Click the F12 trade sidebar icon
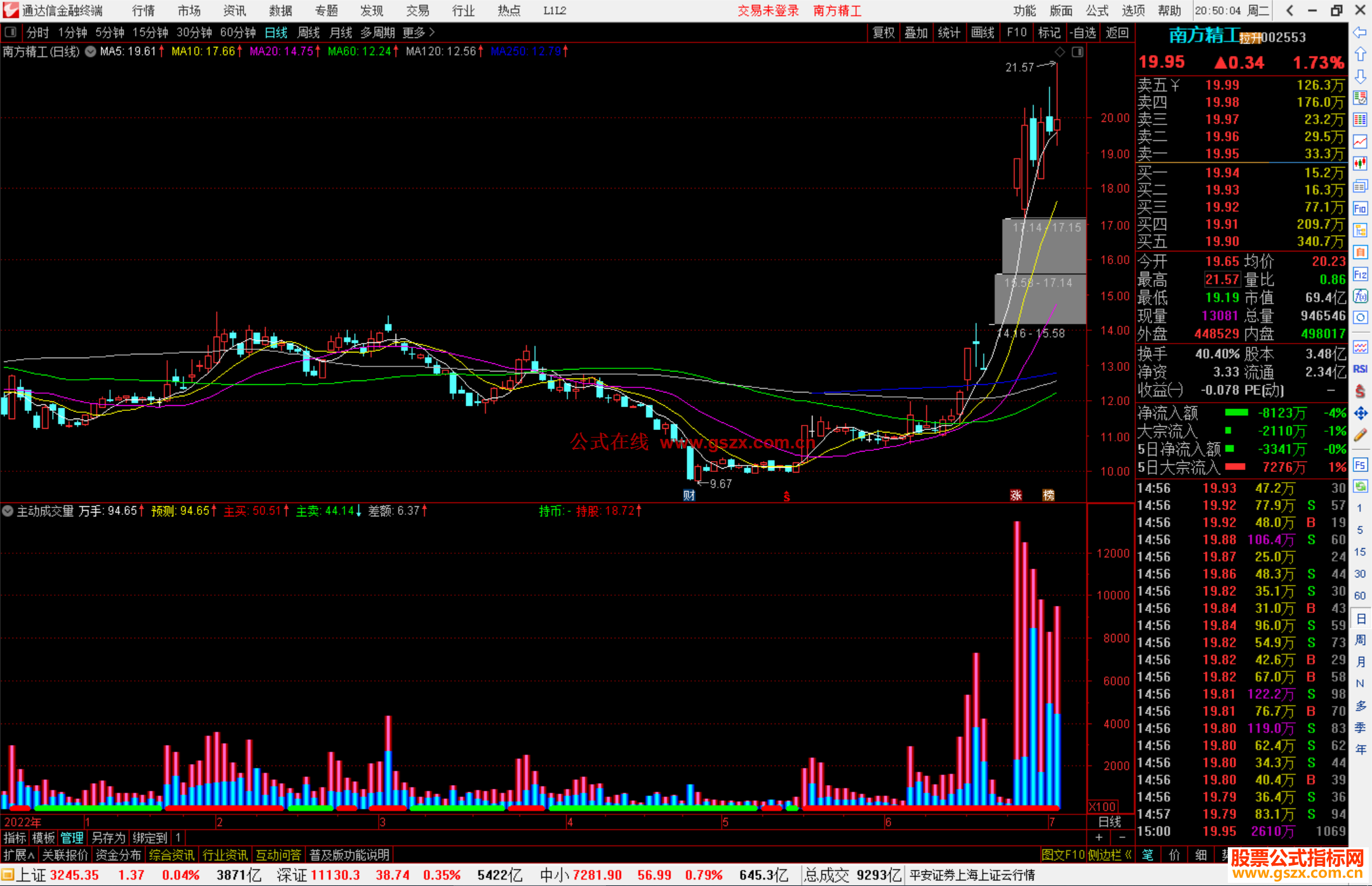1372x886 pixels. click(x=1360, y=274)
